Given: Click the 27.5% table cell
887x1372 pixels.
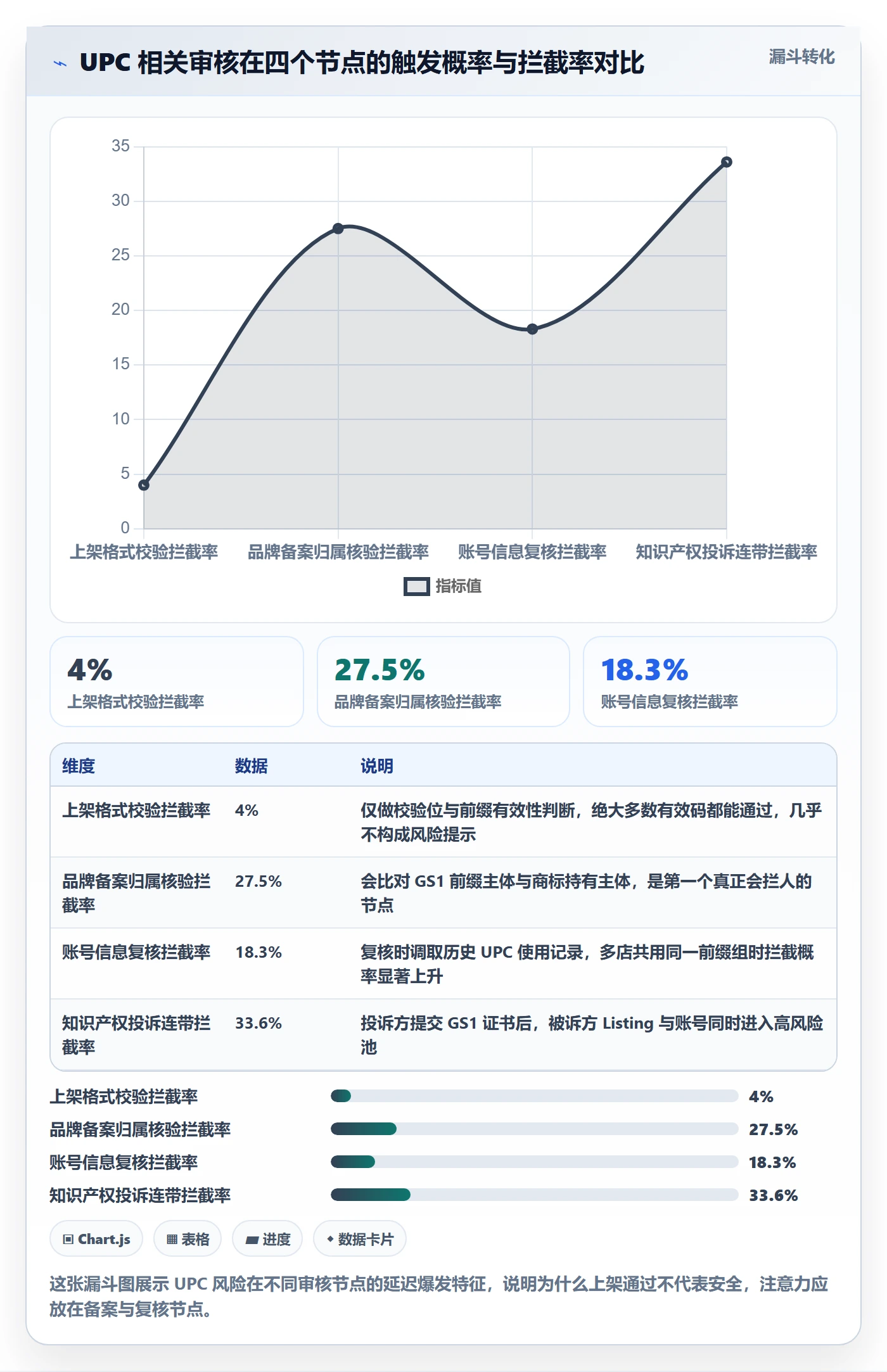Looking at the screenshot, I should [x=258, y=882].
